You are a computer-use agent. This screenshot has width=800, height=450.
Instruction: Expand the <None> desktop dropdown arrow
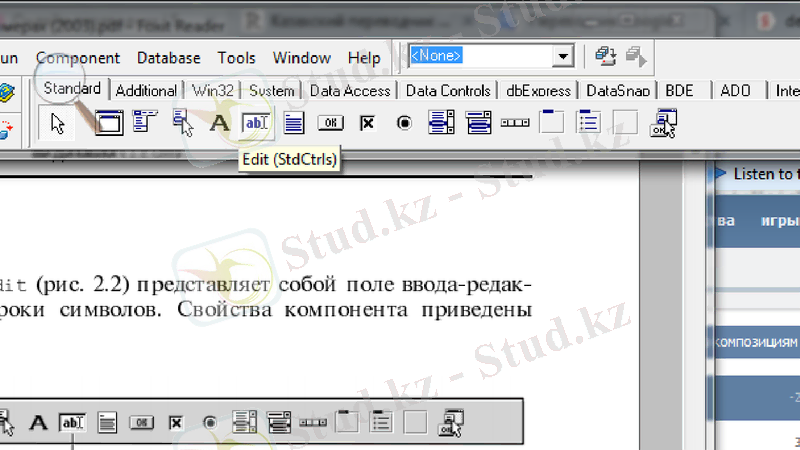(563, 56)
